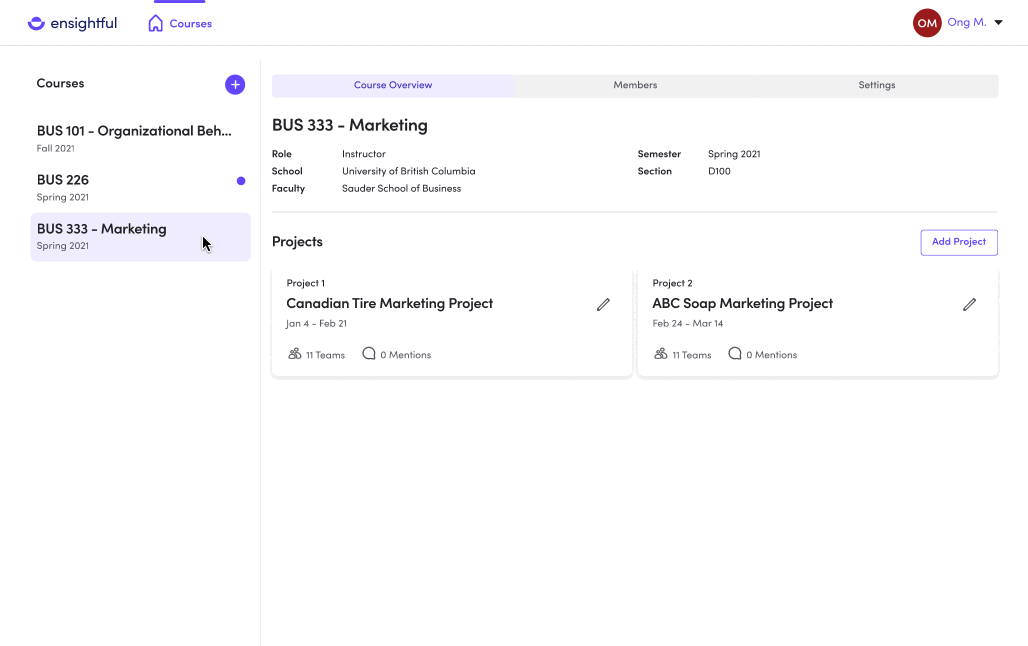The width and height of the screenshot is (1028, 646).
Task: Open Canadian Tire Marketing Project title
Action: click(x=389, y=304)
